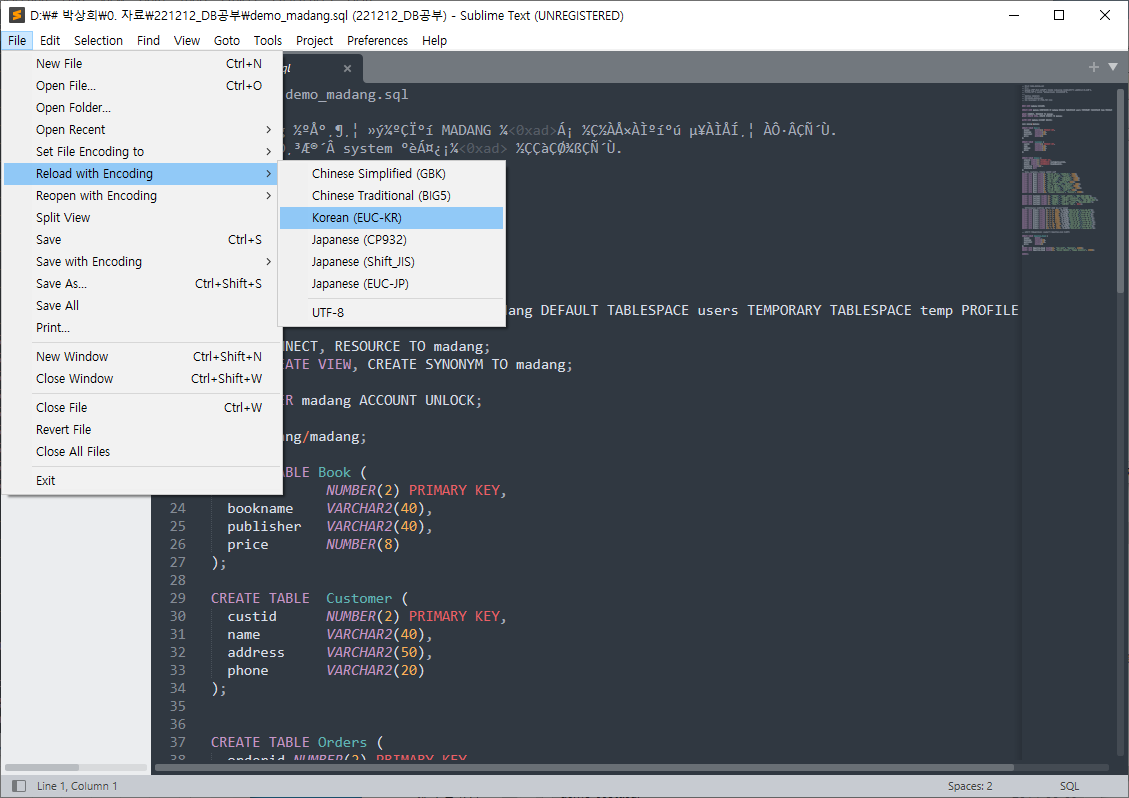Click the word bookname on line 24
The width and height of the screenshot is (1129, 798).
[260, 508]
